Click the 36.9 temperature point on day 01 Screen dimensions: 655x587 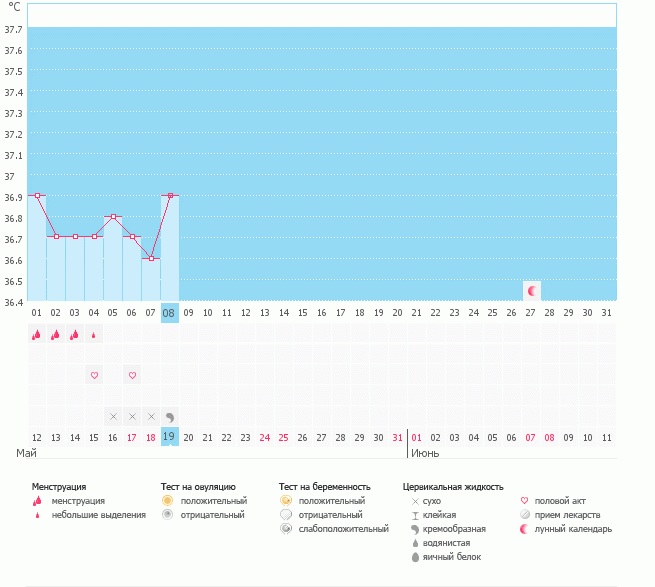[37, 196]
